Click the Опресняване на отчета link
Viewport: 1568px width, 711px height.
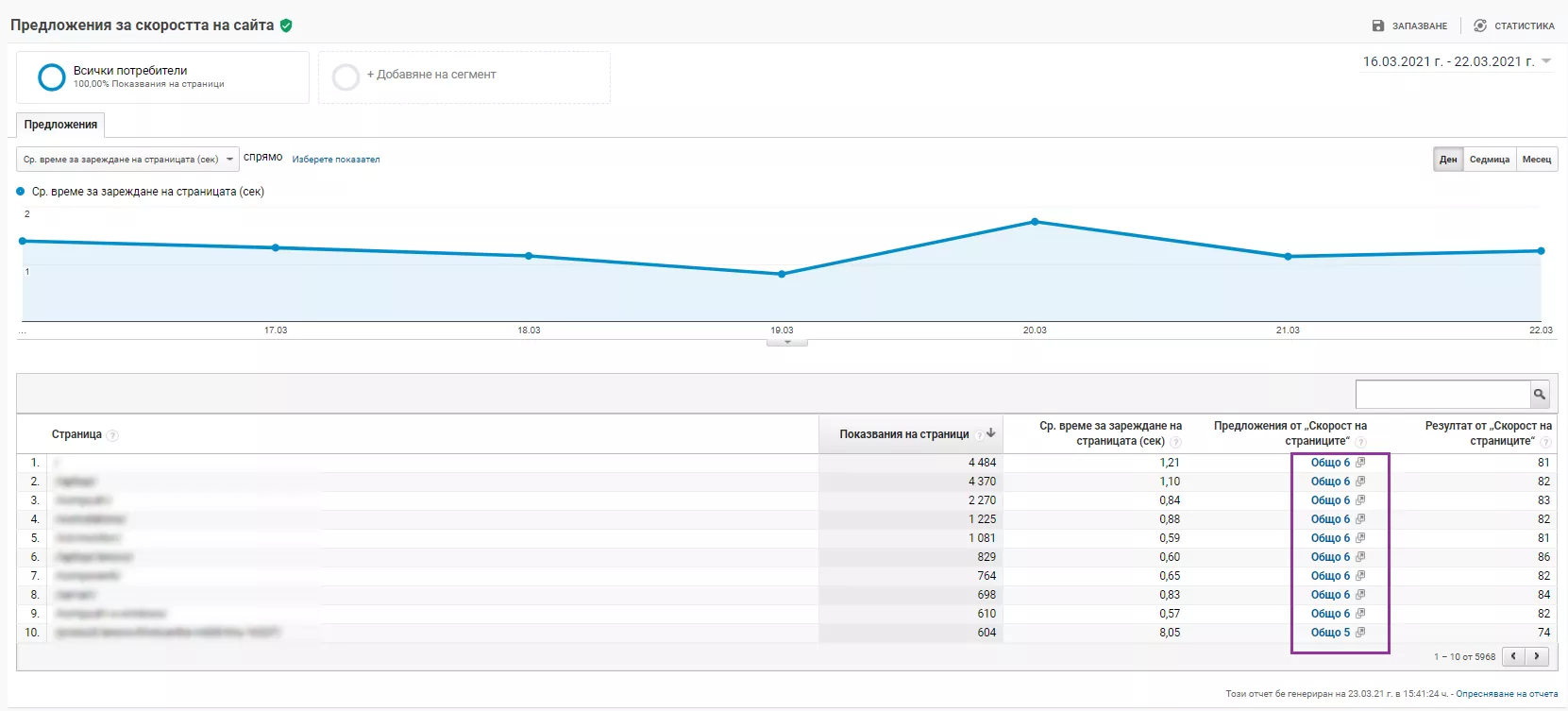tap(1507, 694)
